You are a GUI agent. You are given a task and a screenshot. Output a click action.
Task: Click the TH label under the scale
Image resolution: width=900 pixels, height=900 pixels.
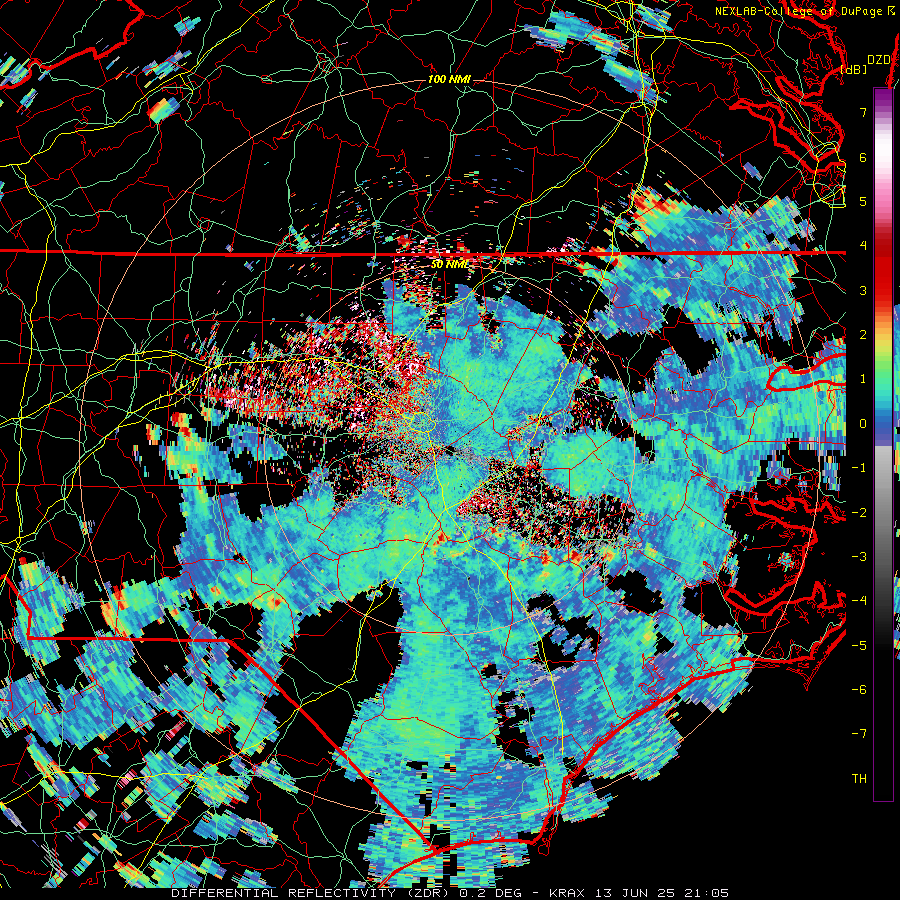pyautogui.click(x=859, y=778)
